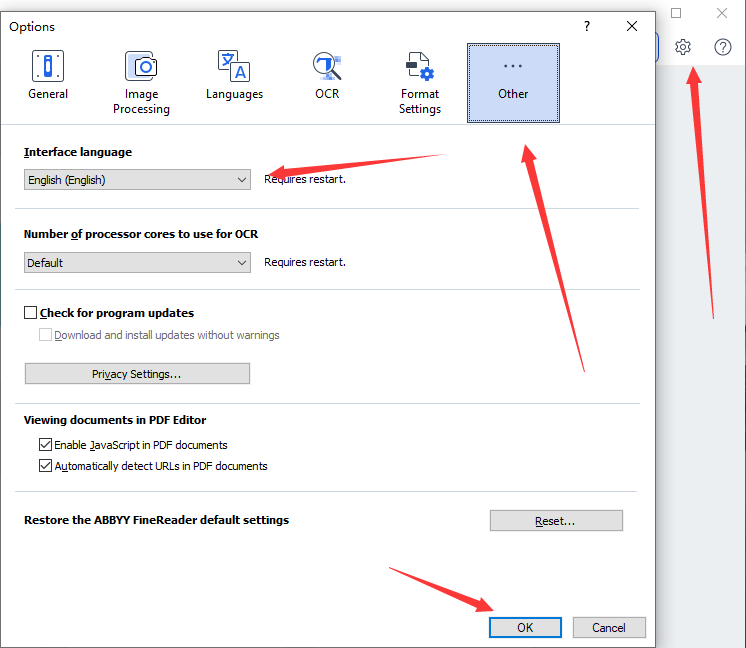Click the settings gear icon in main window
Image resolution: width=746 pixels, height=648 pixels.
pyautogui.click(x=683, y=47)
